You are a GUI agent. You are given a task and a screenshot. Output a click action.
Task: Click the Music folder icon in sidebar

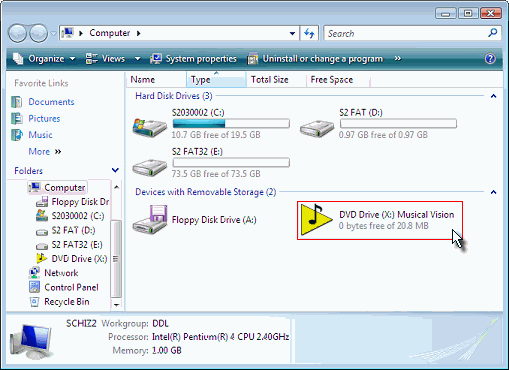pos(17,135)
